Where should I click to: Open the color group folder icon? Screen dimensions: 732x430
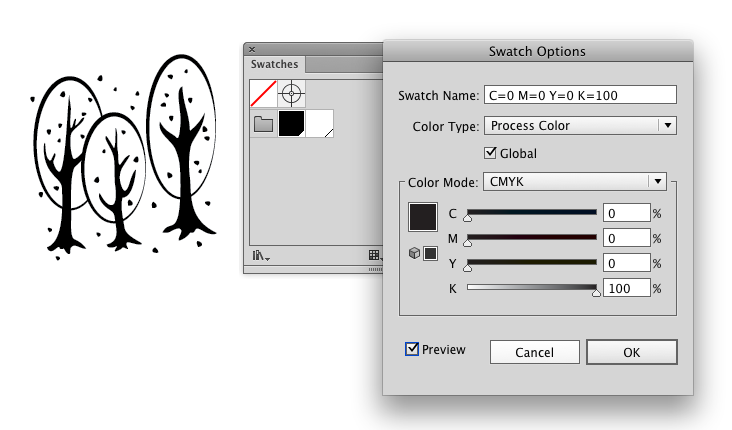pos(263,124)
